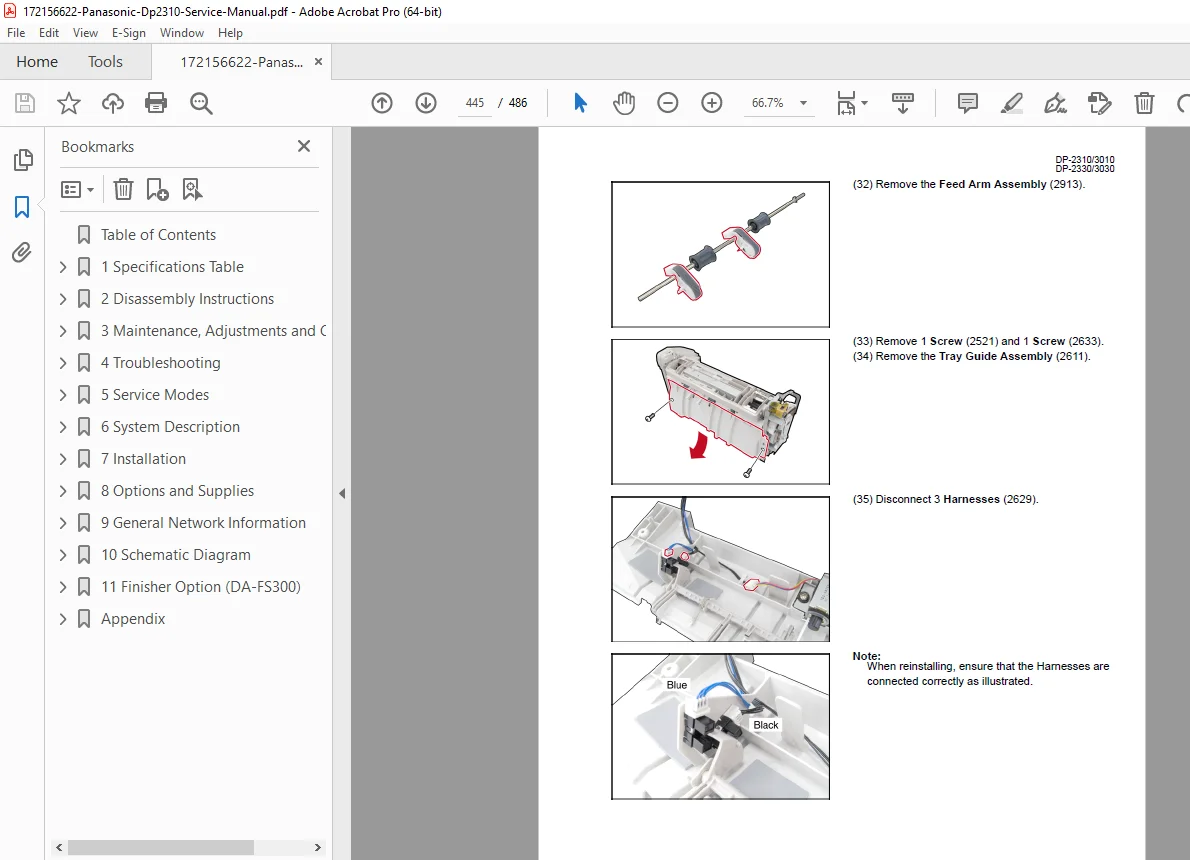The height and width of the screenshot is (860, 1190).
Task: Open 11 Finisher Option (DA-FS300) bookmark
Action: [x=200, y=587]
